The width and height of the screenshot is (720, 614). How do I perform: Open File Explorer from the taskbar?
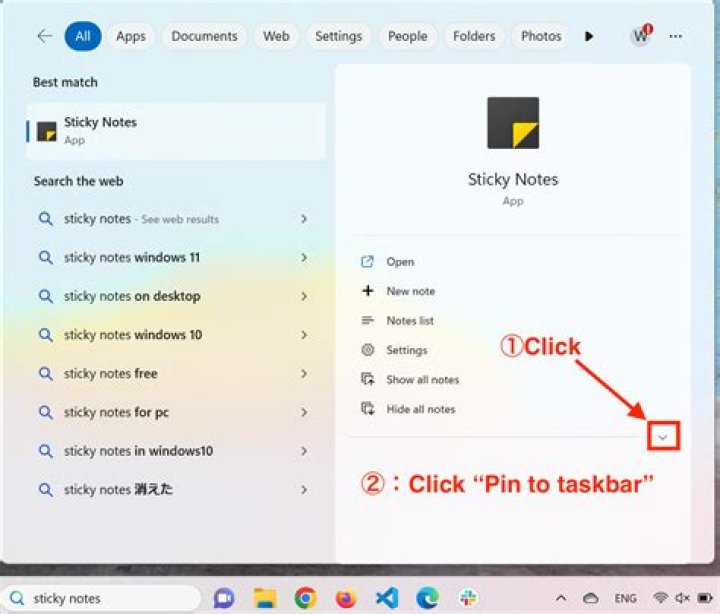(265, 598)
